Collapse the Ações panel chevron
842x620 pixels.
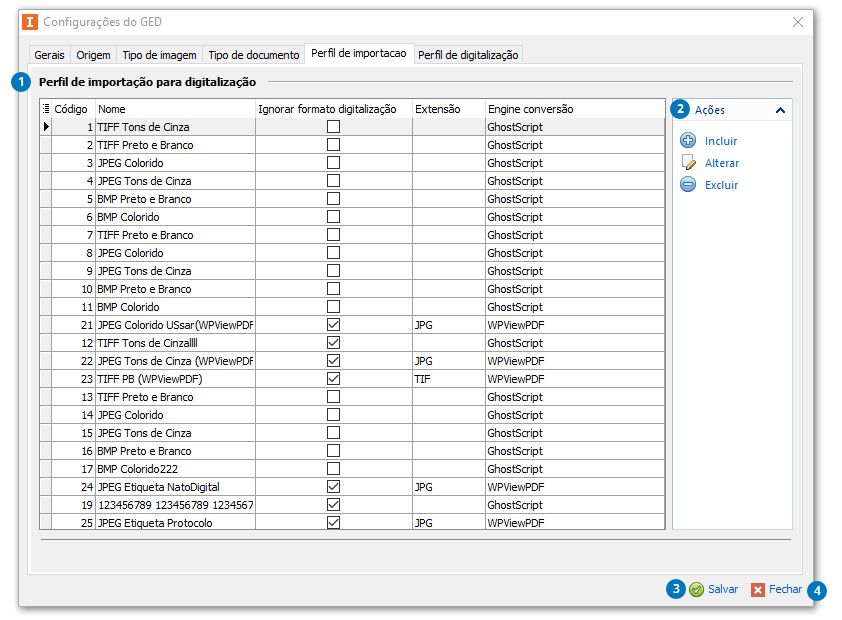click(780, 111)
